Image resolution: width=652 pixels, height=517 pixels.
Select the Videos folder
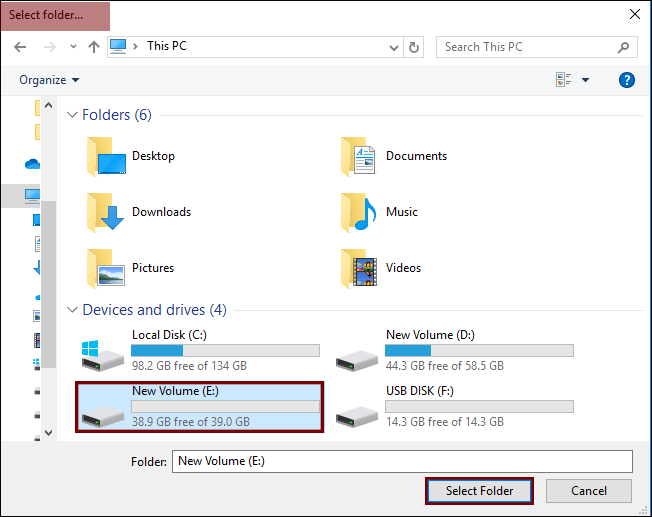click(381, 268)
